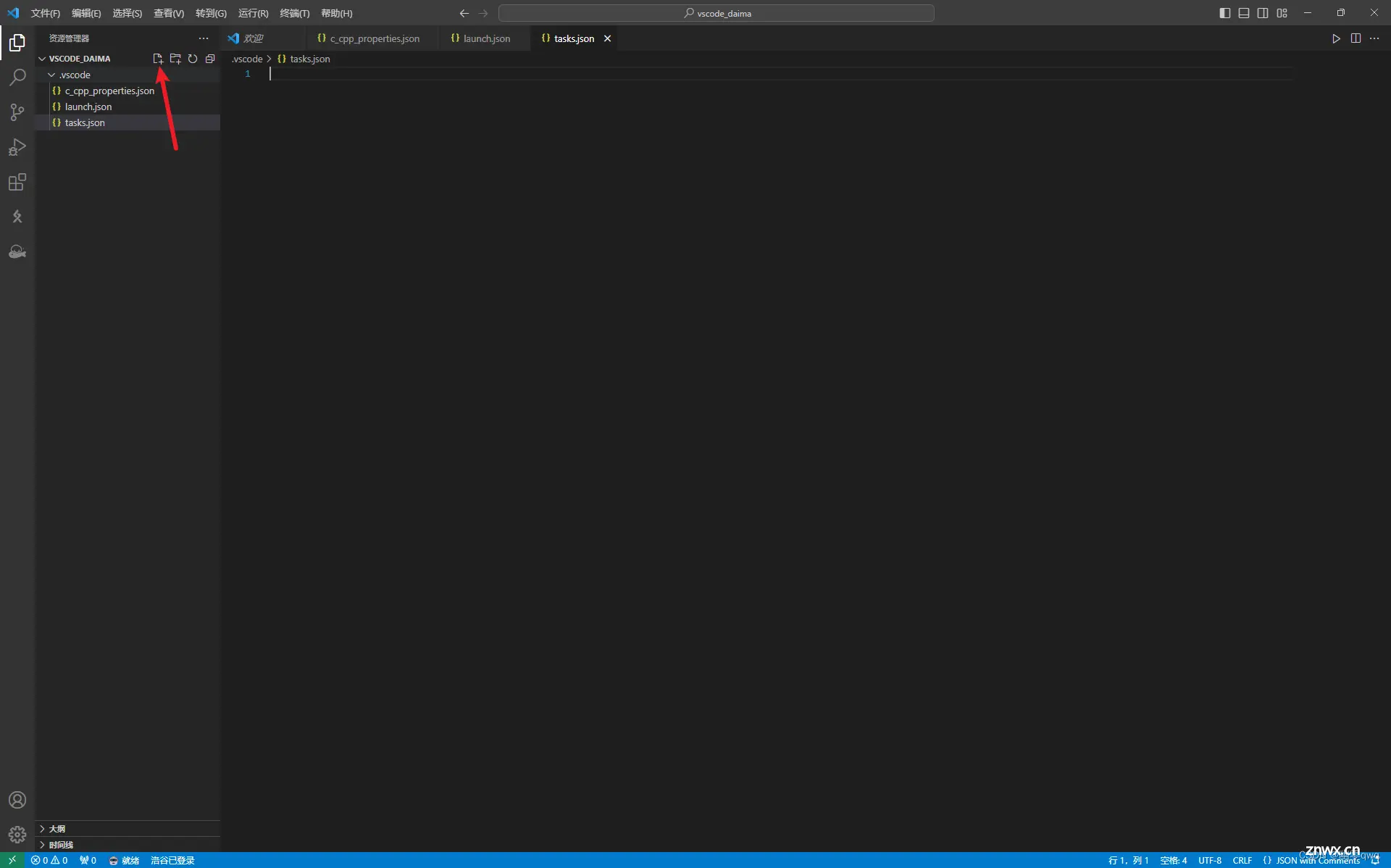This screenshot has height=868, width=1391.
Task: Open the hat-icon extension view in activity bar
Action: [x=17, y=251]
